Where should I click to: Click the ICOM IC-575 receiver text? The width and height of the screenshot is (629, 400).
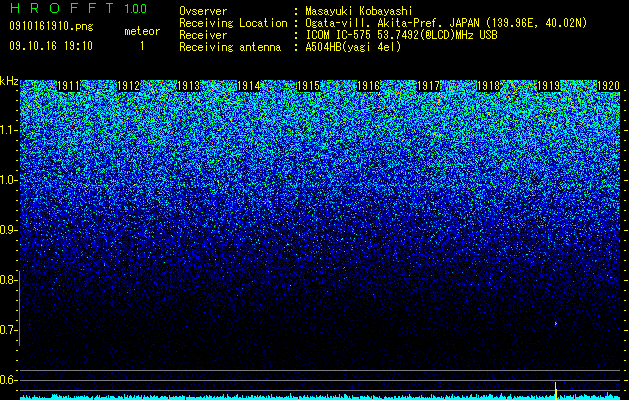(x=402, y=35)
